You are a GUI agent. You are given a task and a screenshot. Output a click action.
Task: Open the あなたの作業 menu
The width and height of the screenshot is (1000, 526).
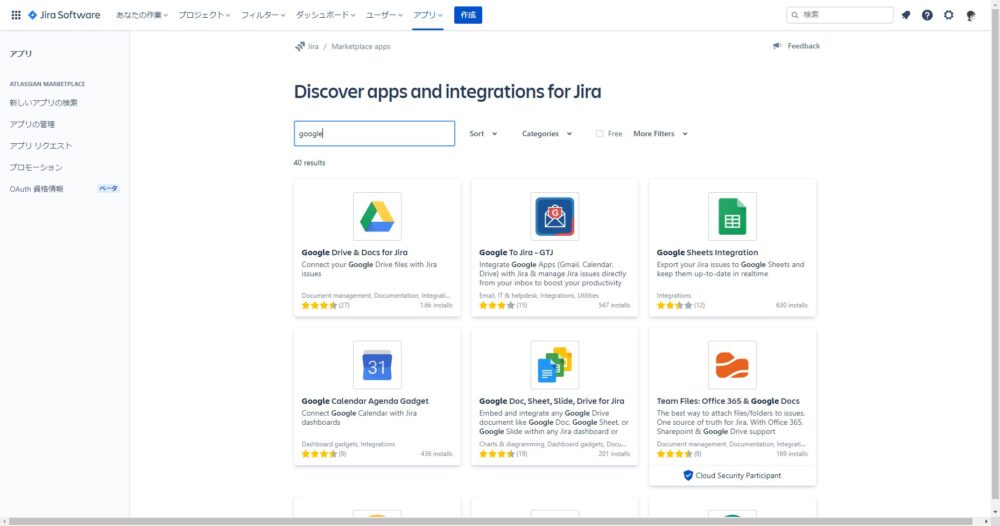click(x=142, y=15)
